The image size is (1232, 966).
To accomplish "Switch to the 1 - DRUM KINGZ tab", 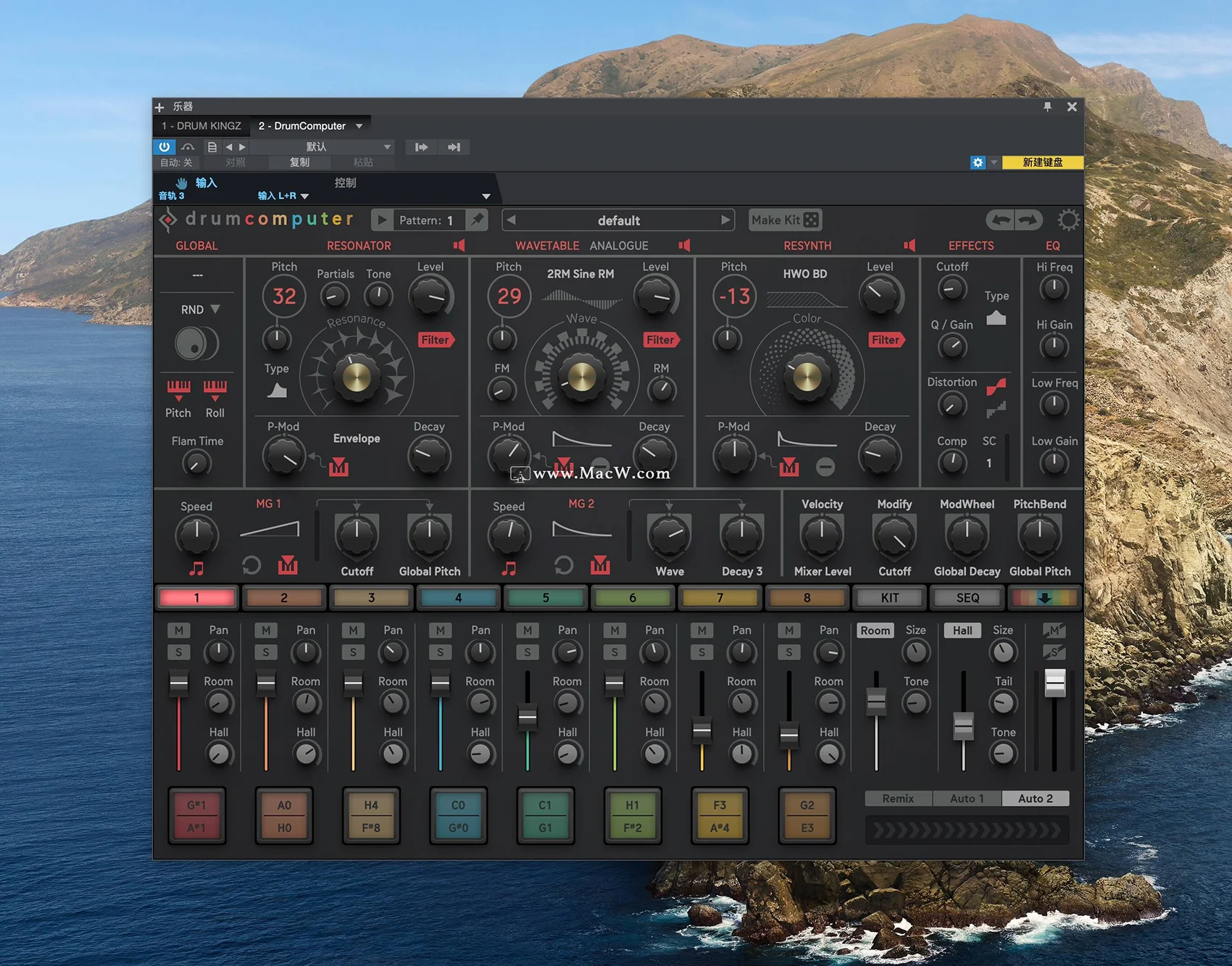I will [201, 126].
